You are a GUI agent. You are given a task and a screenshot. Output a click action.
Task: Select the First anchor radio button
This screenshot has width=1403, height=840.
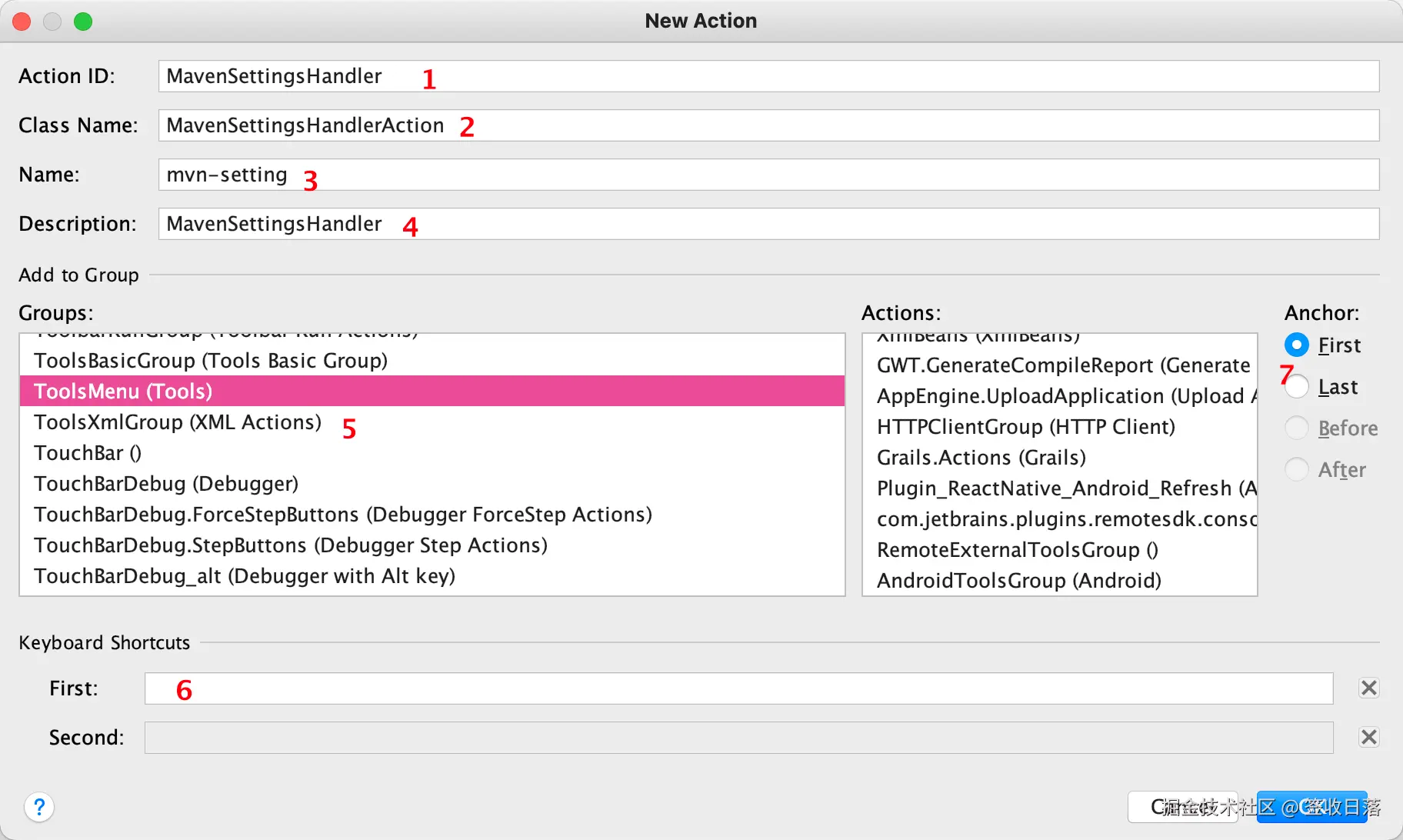point(1297,345)
